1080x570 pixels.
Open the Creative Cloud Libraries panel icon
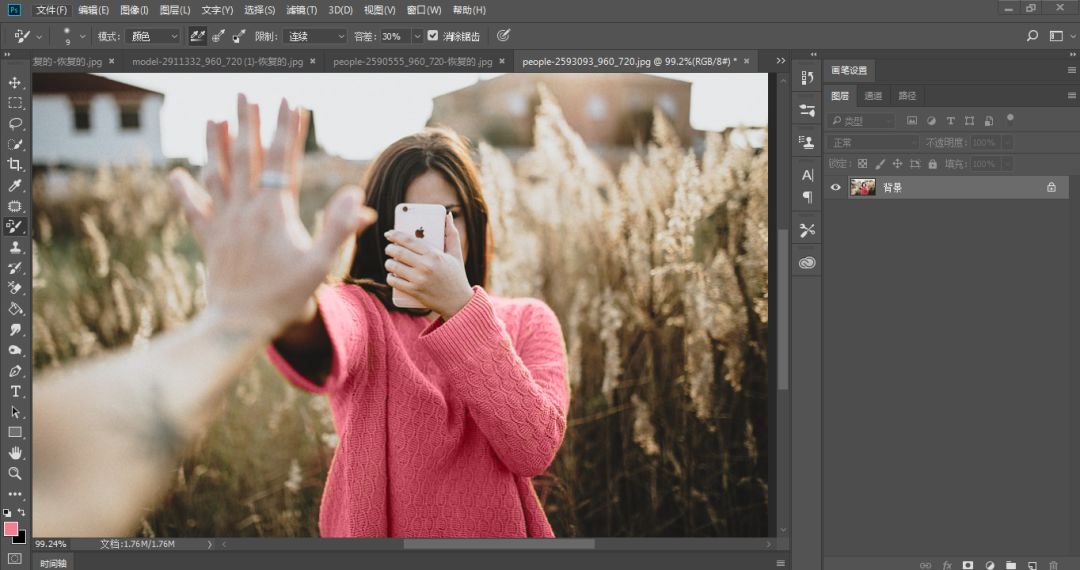click(807, 263)
